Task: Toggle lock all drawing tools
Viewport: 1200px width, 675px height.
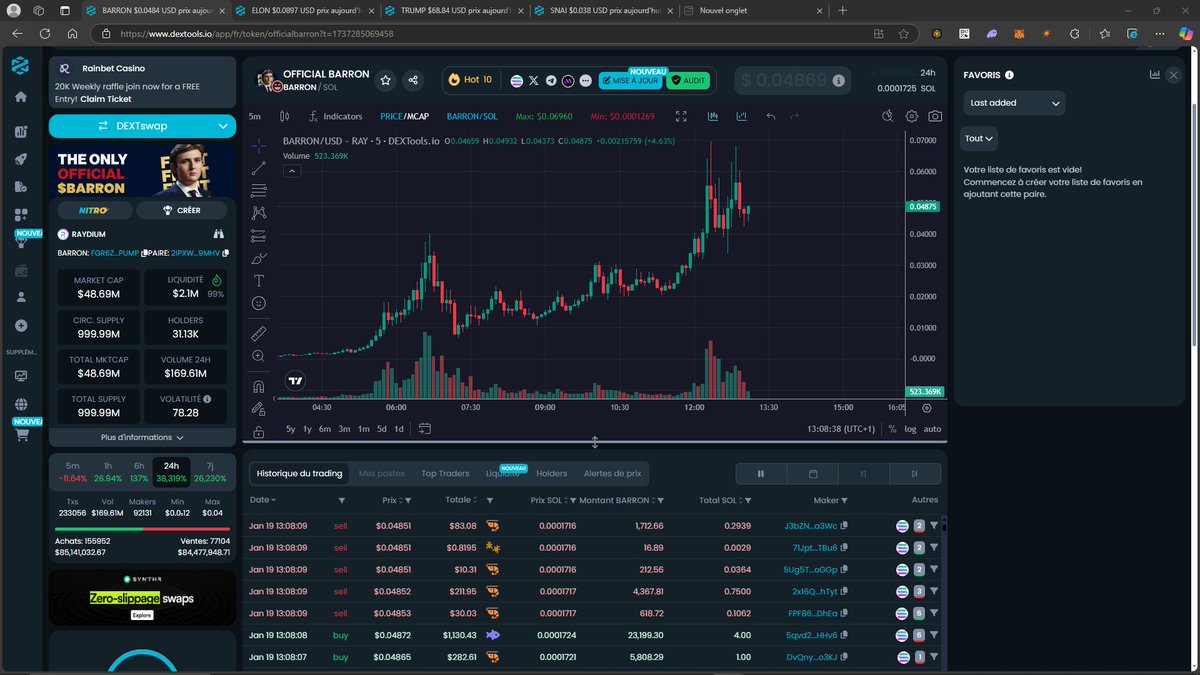Action: click(258, 432)
